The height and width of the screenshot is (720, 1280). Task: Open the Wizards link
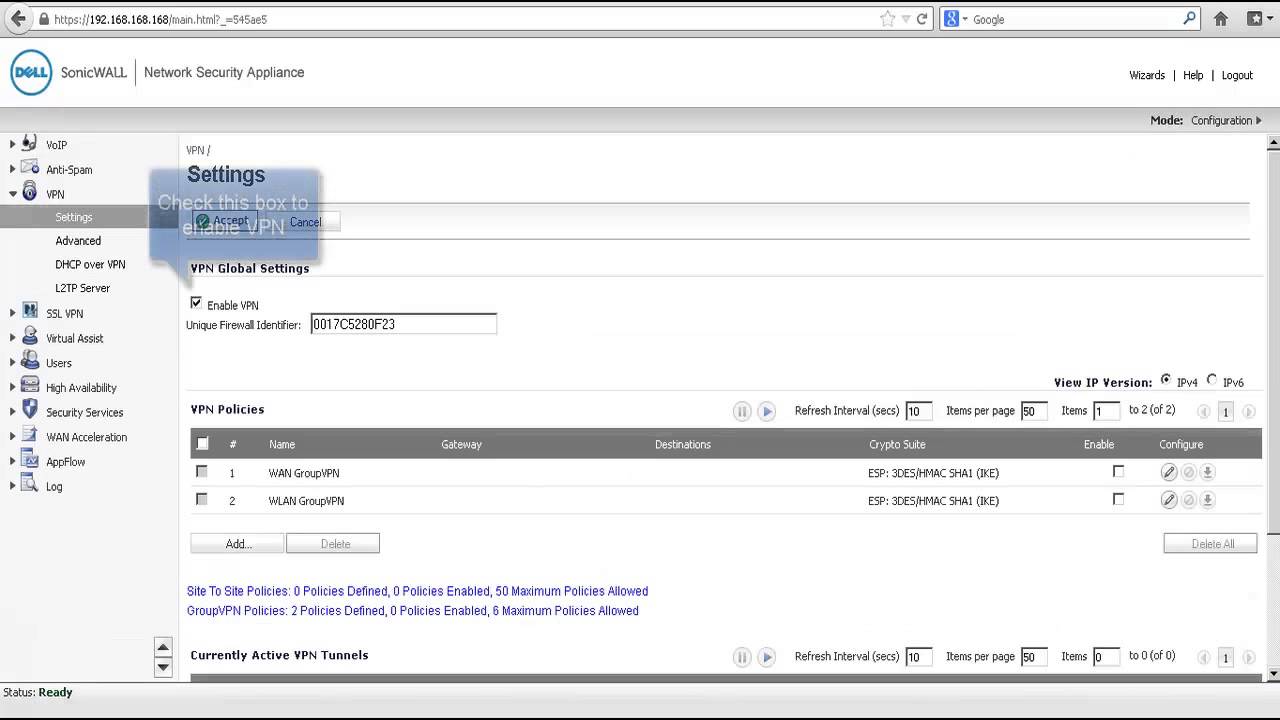pos(1147,75)
